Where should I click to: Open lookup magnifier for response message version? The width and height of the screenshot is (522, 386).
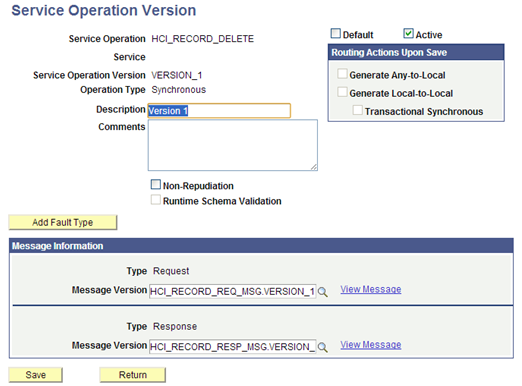point(322,347)
